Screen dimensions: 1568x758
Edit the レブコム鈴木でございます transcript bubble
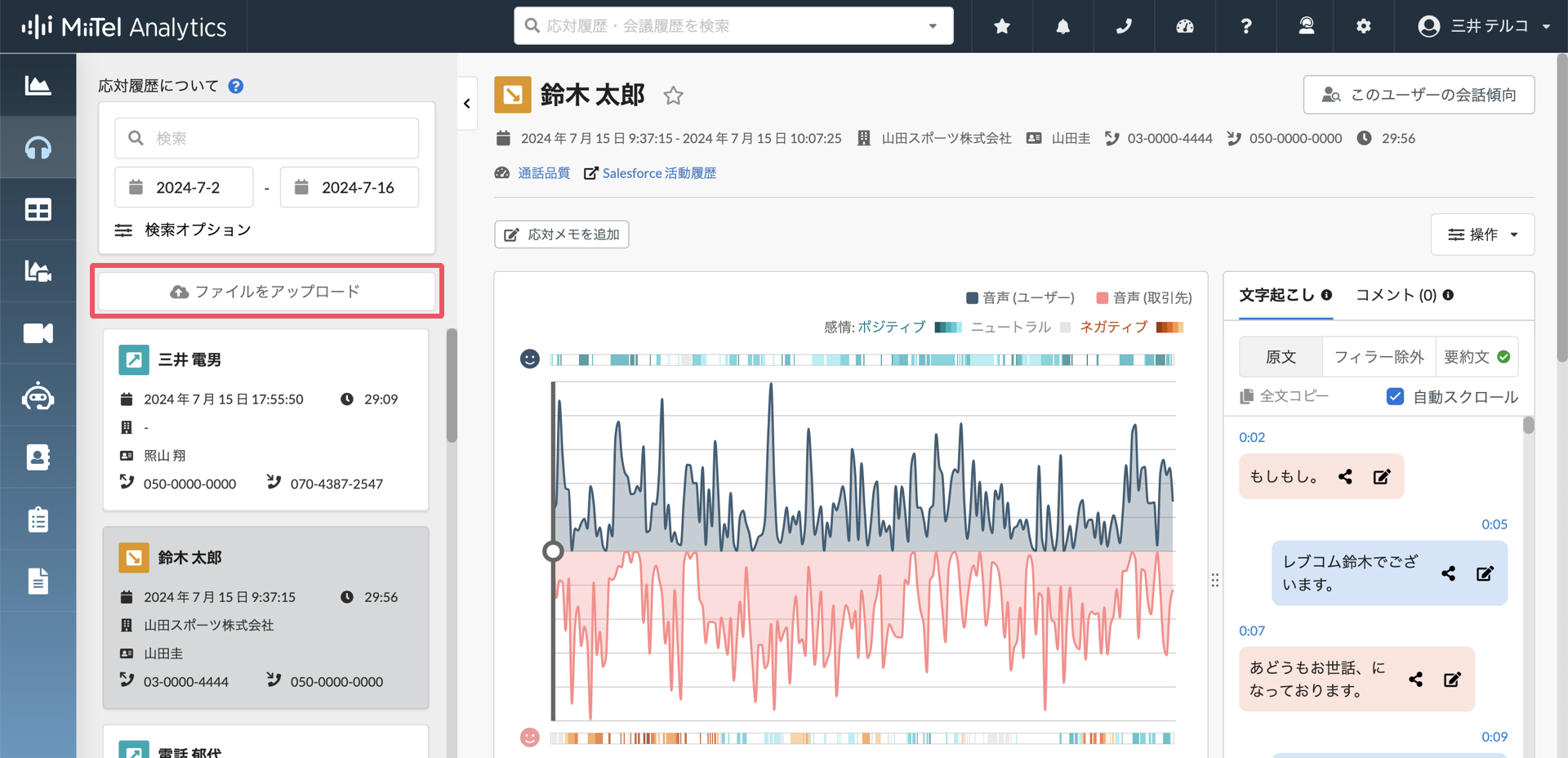click(1485, 573)
